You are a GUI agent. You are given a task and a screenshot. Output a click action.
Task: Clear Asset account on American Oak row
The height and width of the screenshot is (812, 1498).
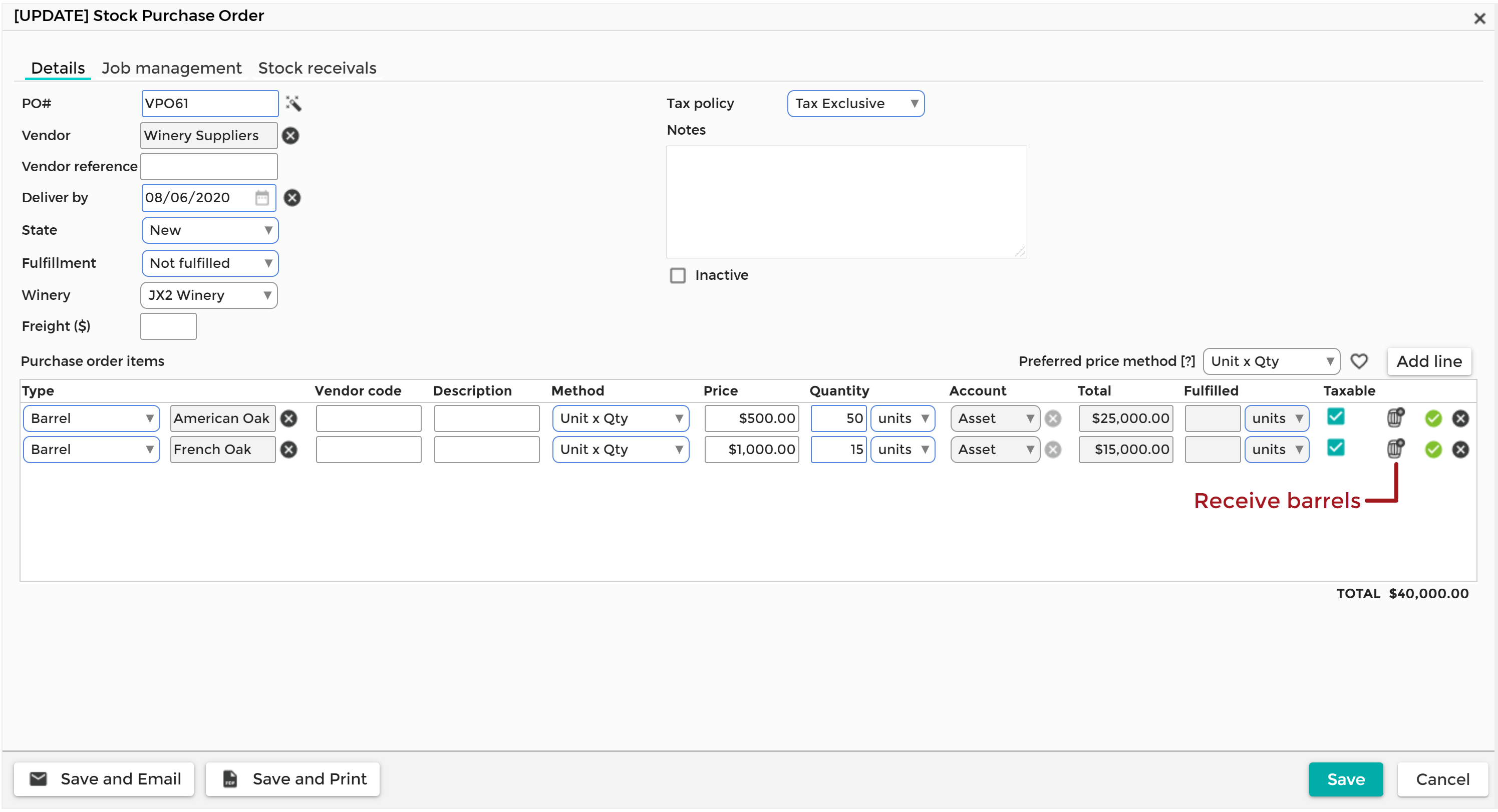click(1053, 419)
